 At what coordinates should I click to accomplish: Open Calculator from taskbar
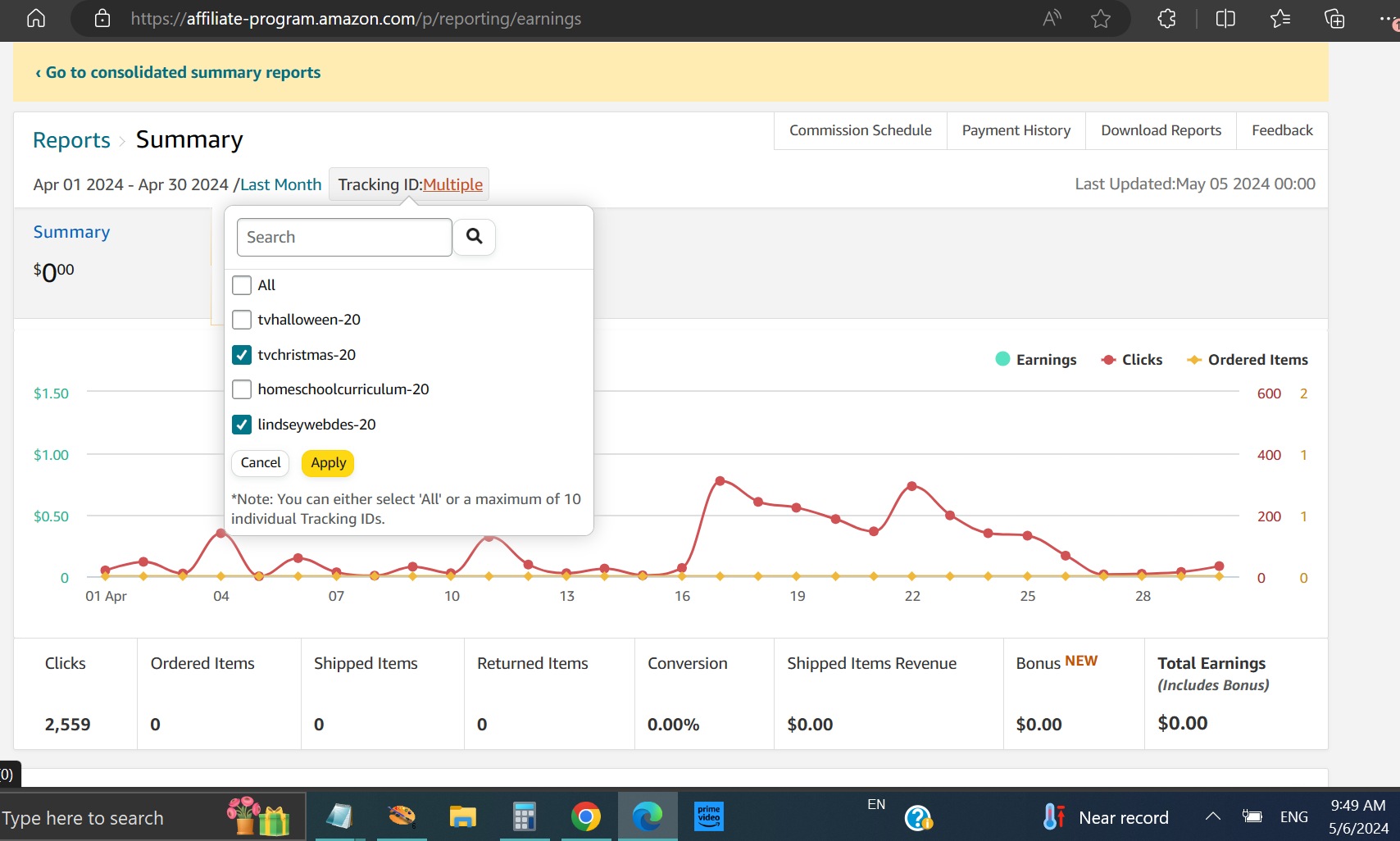click(525, 817)
